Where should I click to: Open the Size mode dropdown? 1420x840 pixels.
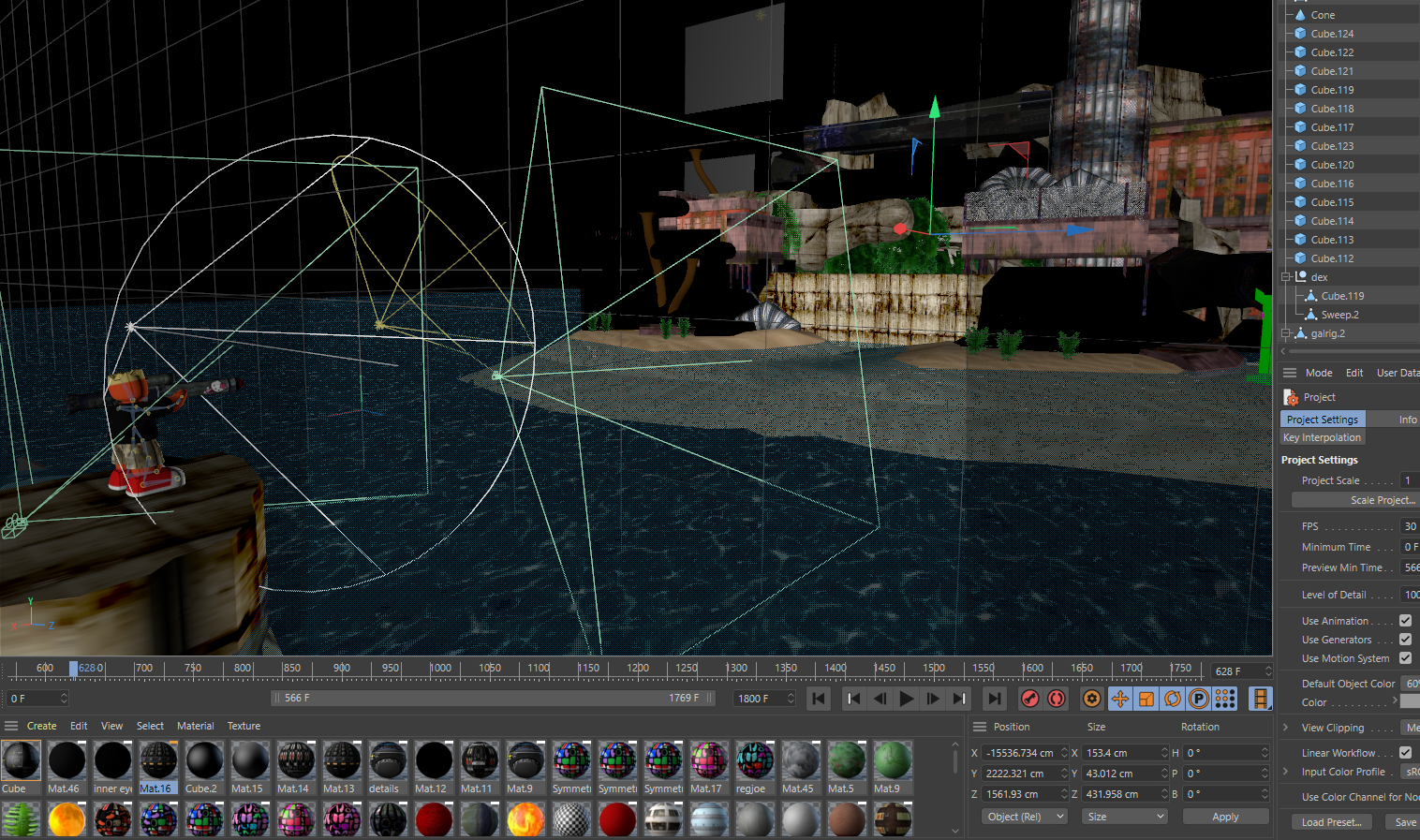[x=1124, y=817]
